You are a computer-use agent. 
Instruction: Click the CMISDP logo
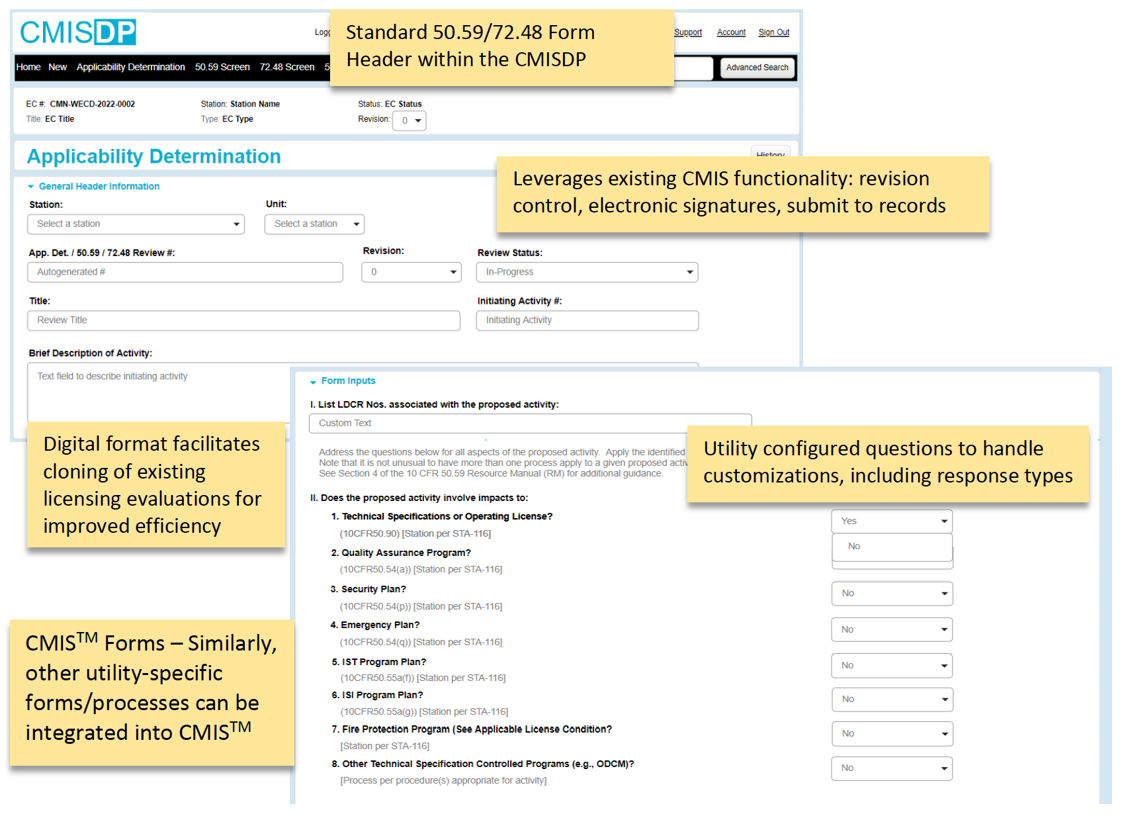[78, 32]
